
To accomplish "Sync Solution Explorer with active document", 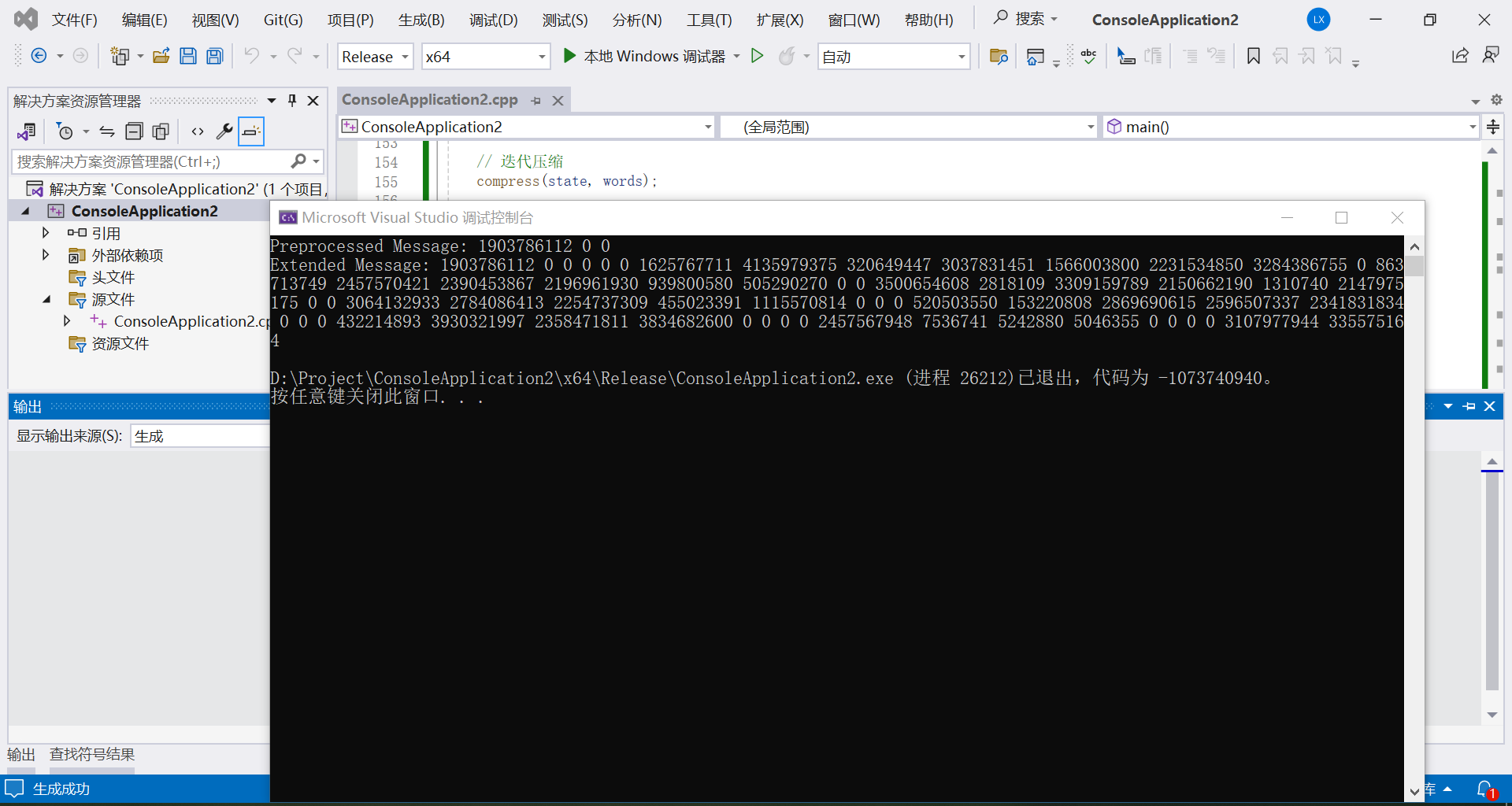I will tap(107, 131).
